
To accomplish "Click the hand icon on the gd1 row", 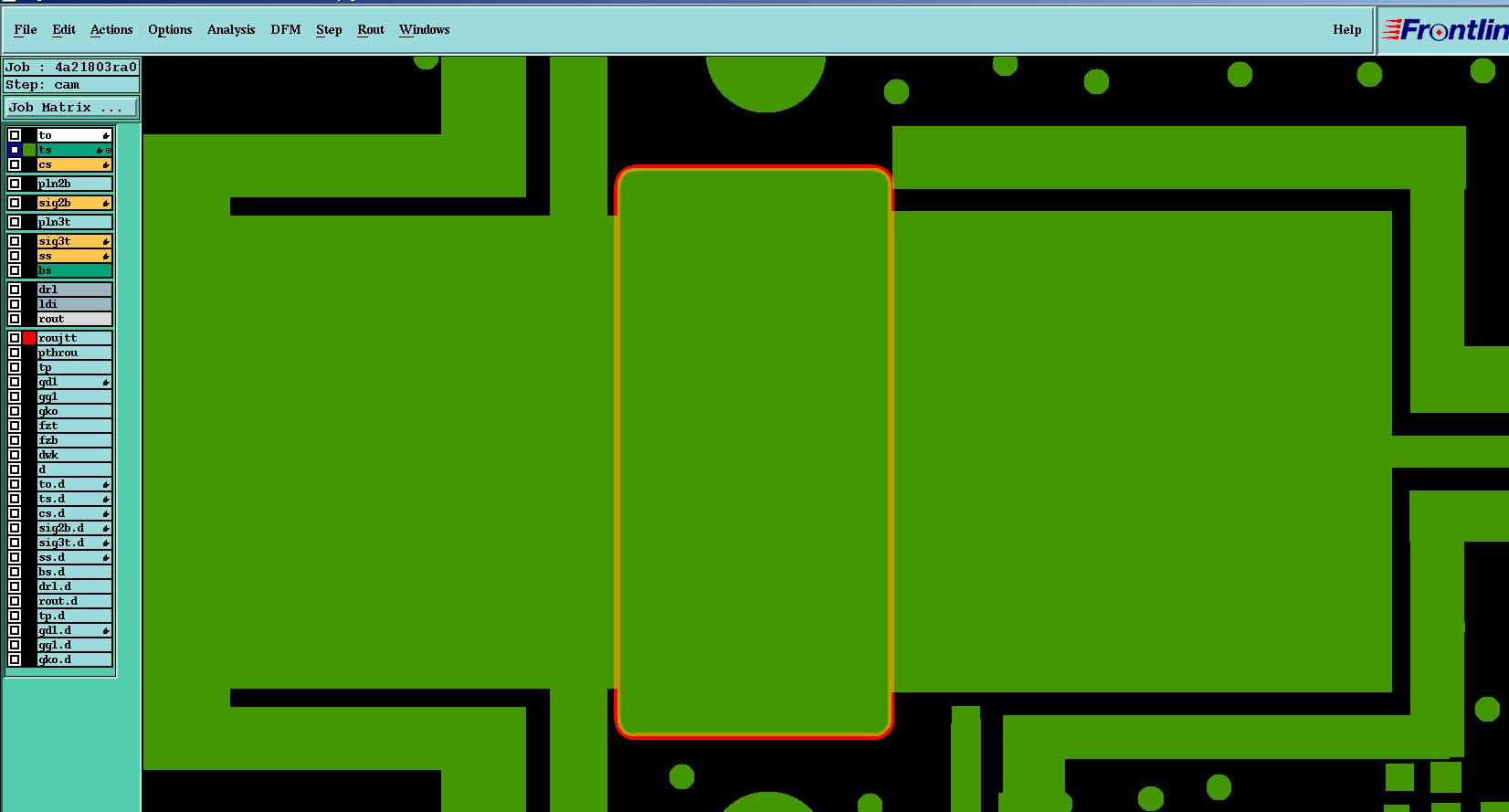I will (x=106, y=382).
